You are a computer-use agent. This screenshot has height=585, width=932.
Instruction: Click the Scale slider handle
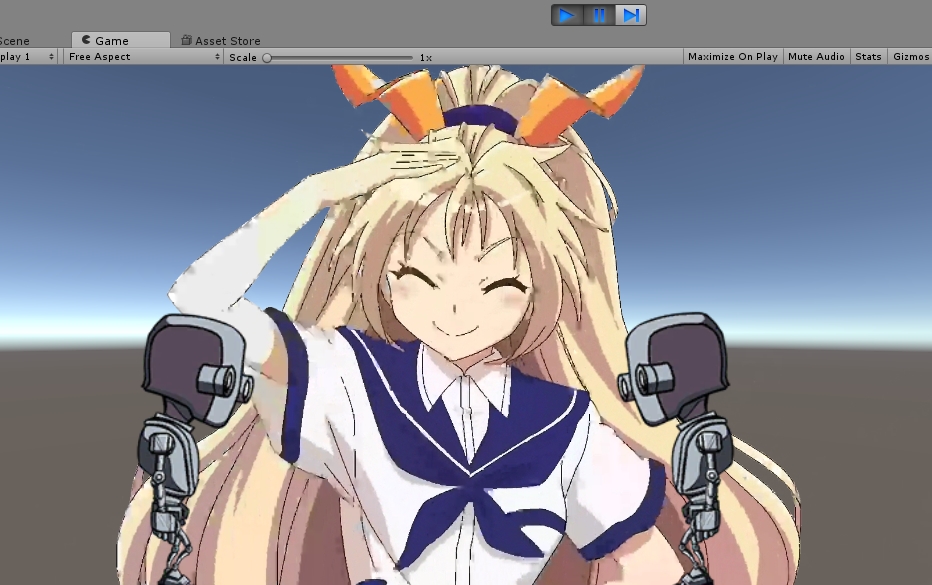point(267,58)
